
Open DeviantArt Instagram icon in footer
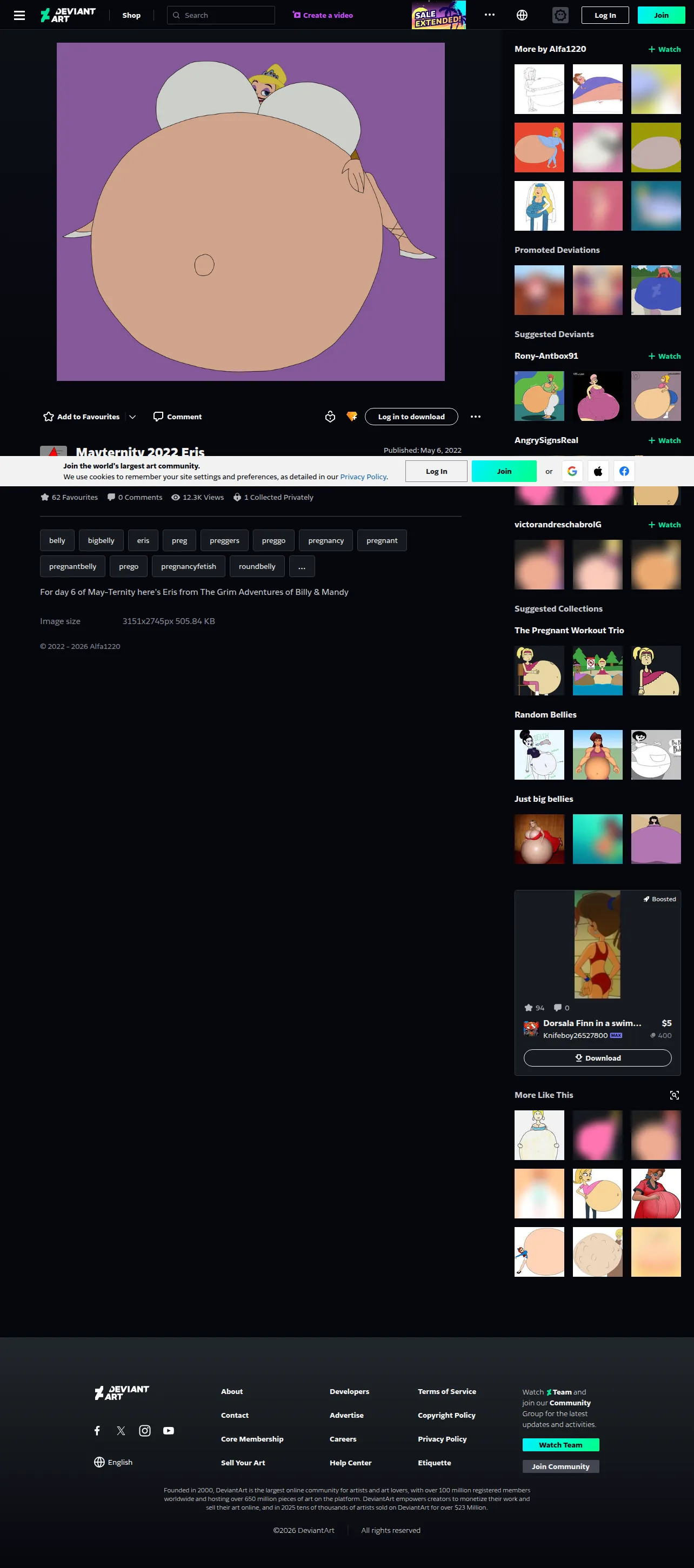(x=145, y=1430)
